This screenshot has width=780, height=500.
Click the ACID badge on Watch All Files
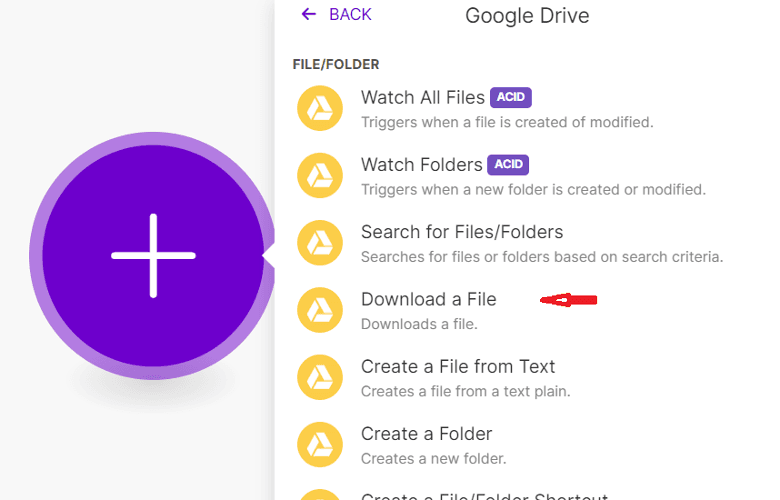point(510,97)
